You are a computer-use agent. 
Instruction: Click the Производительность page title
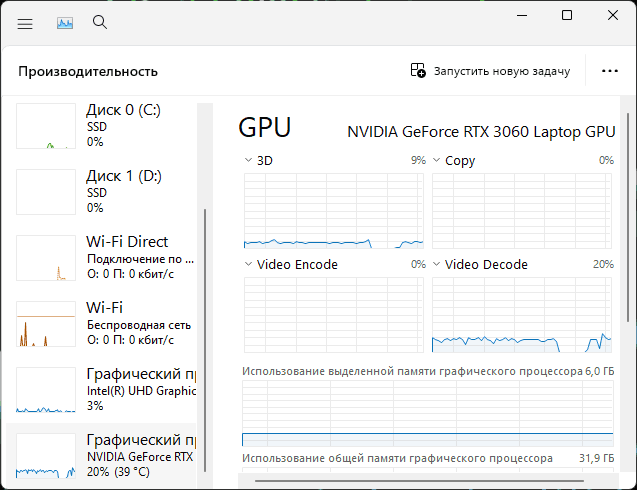(x=88, y=72)
